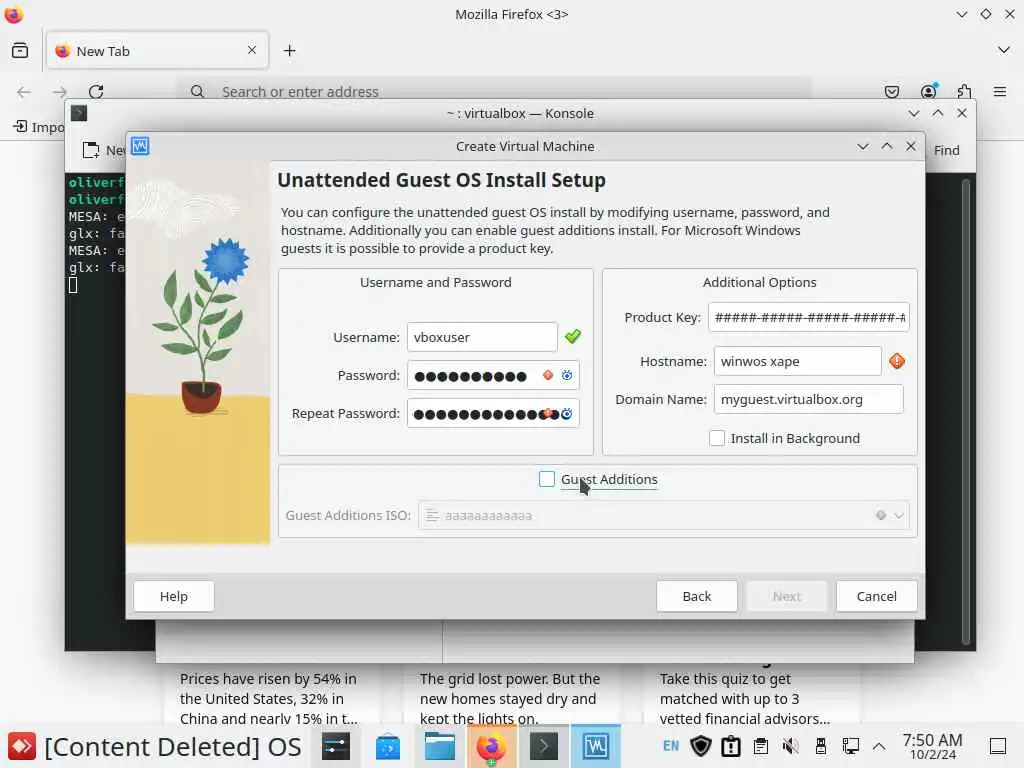Click the Guest Additions ISO warning icon
Image resolution: width=1024 pixels, height=768 pixels.
(x=881, y=515)
